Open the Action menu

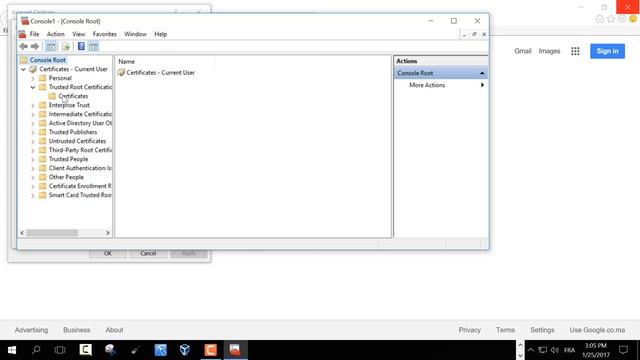coord(56,34)
